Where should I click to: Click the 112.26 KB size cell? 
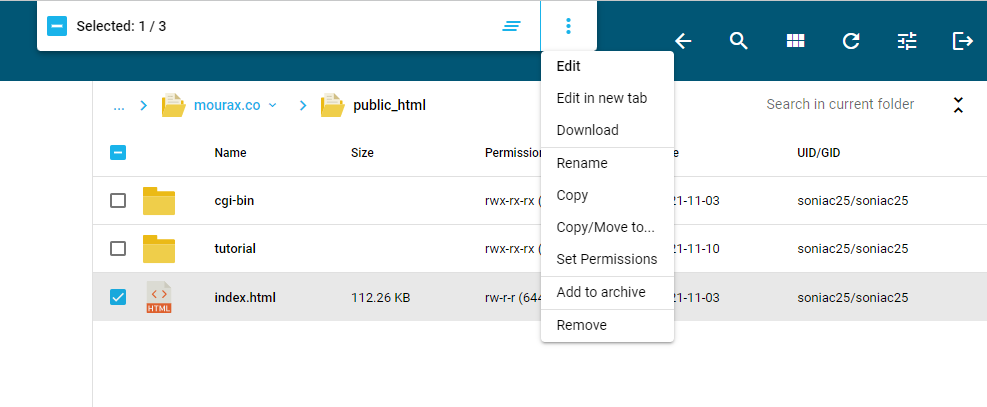click(x=381, y=298)
